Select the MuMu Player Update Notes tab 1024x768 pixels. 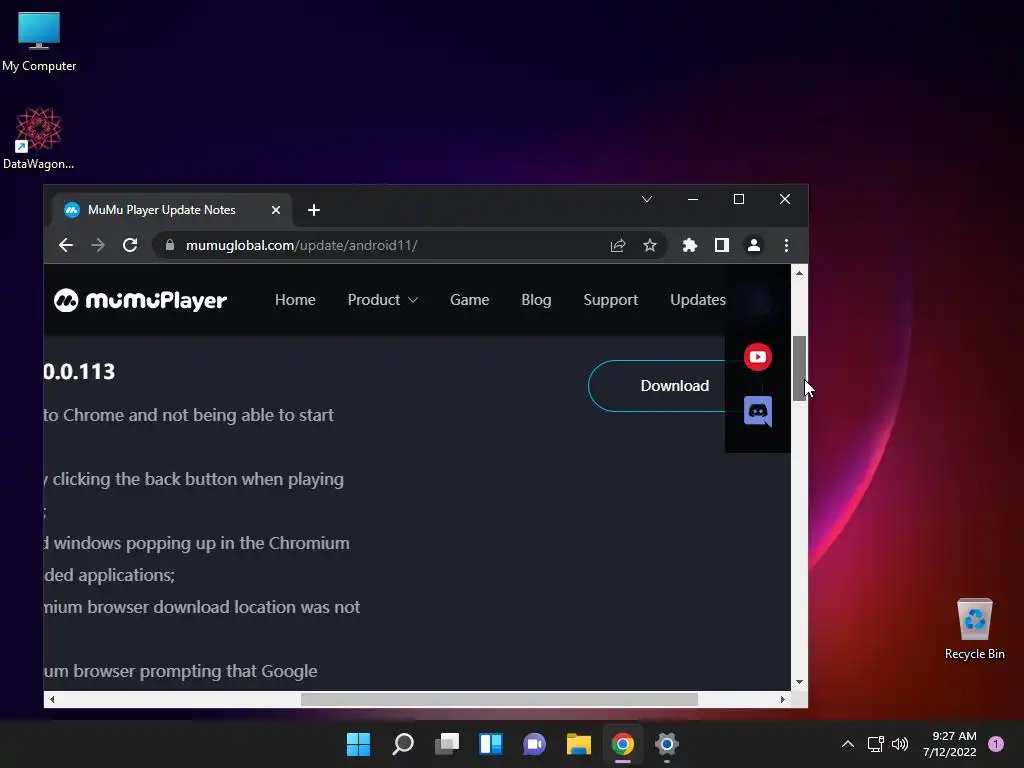(x=172, y=210)
